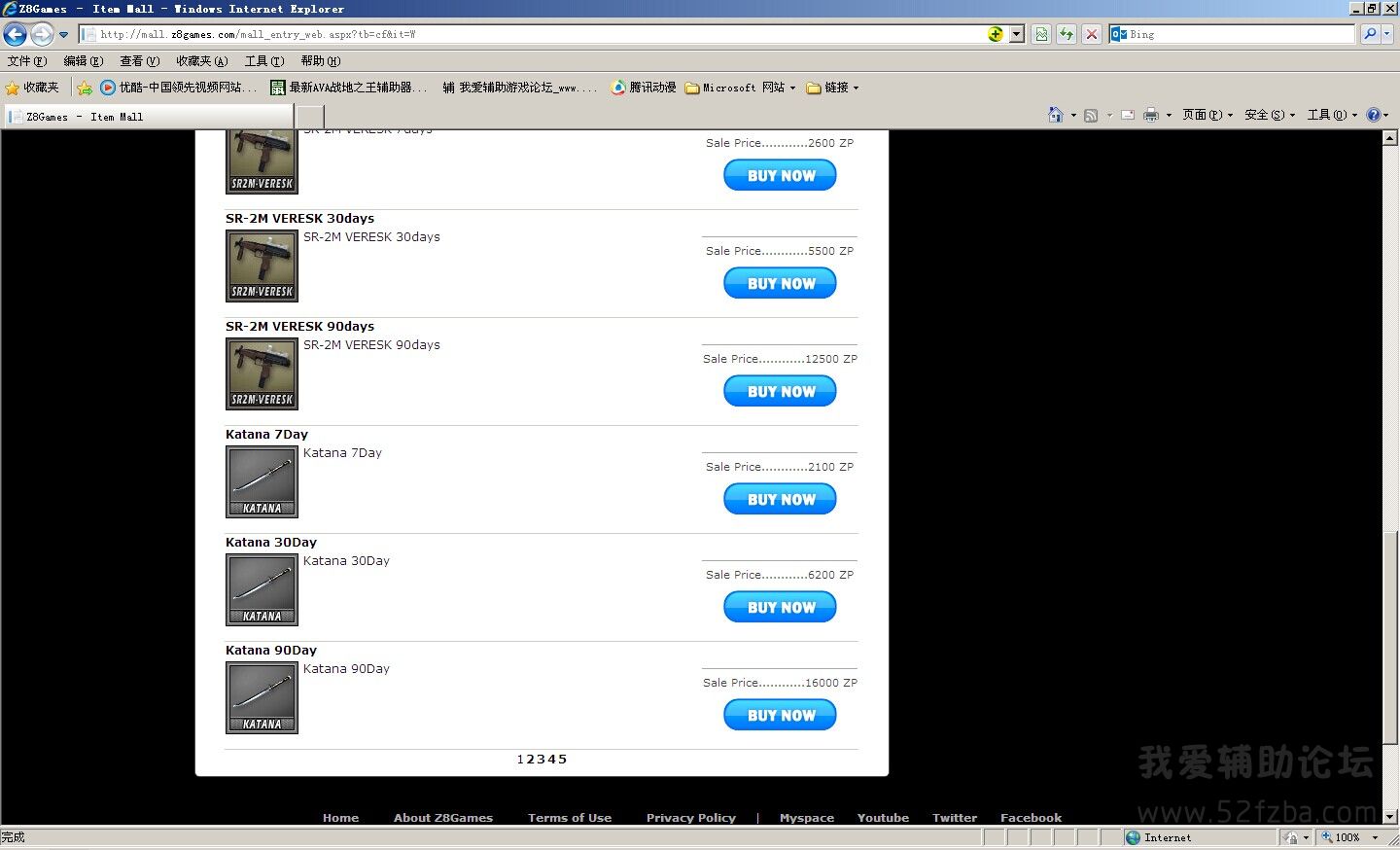Viewport: 1400px width, 850px height.
Task: Switch to the Z8Games - Item Mall tab
Action: 148,117
